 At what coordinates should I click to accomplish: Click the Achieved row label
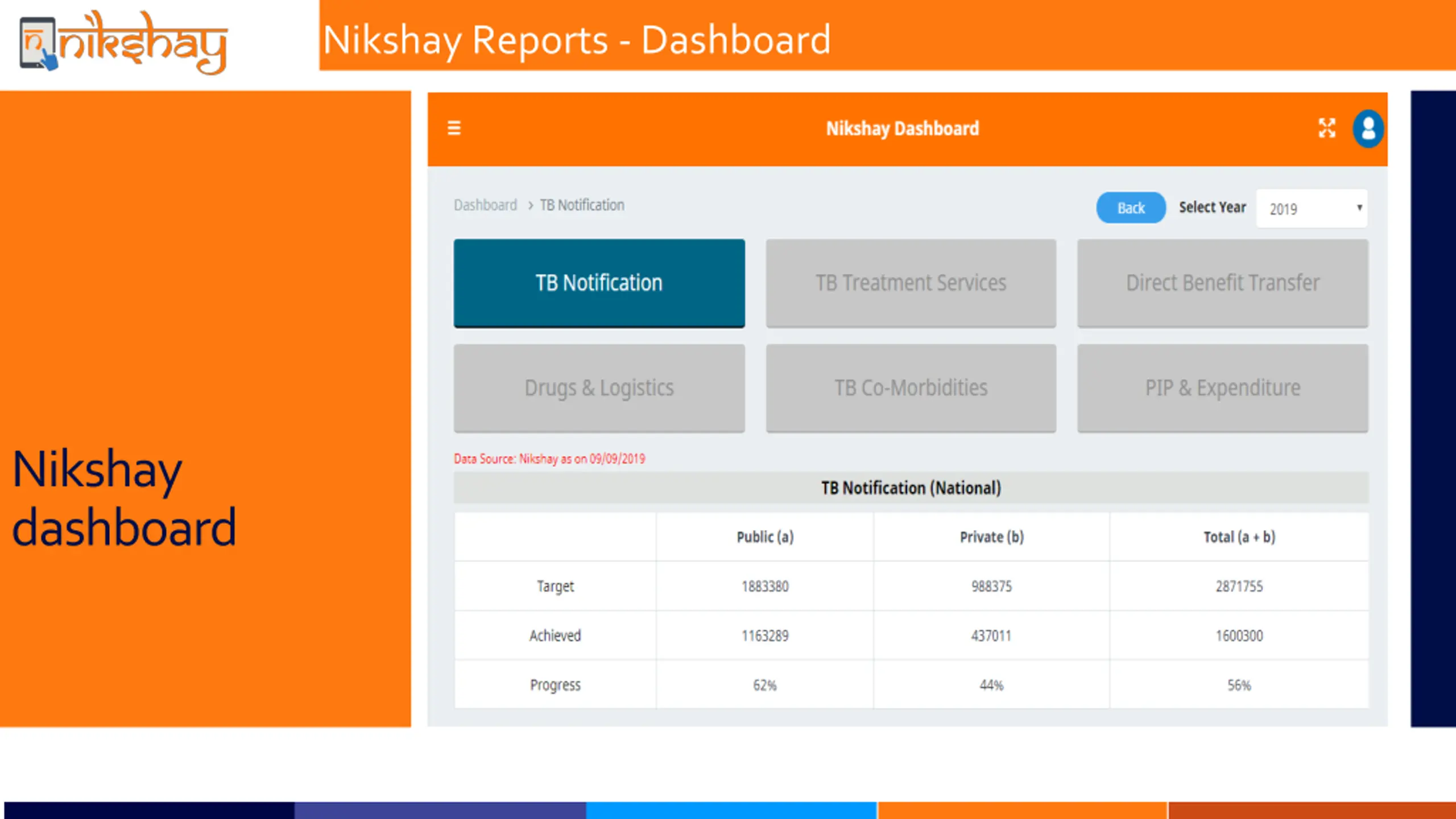(x=555, y=635)
